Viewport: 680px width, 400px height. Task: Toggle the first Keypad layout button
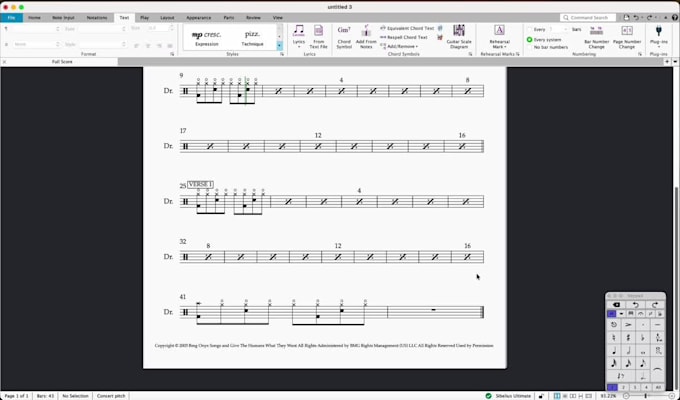coord(611,314)
